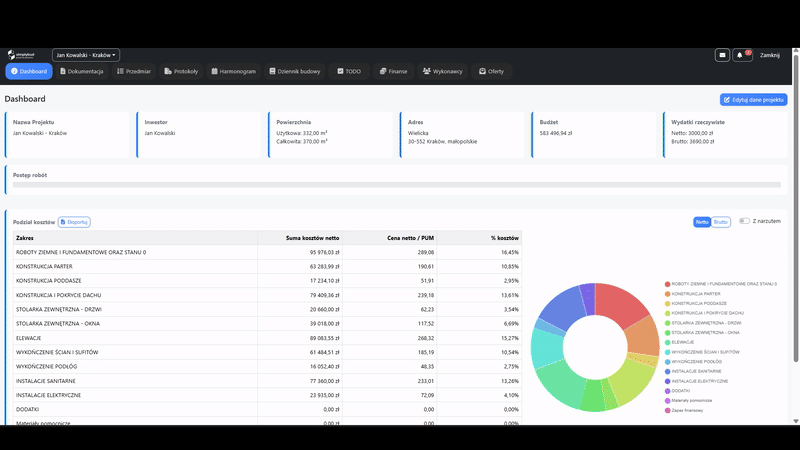
Task: Open the notifications bell icon
Action: [x=742, y=55]
